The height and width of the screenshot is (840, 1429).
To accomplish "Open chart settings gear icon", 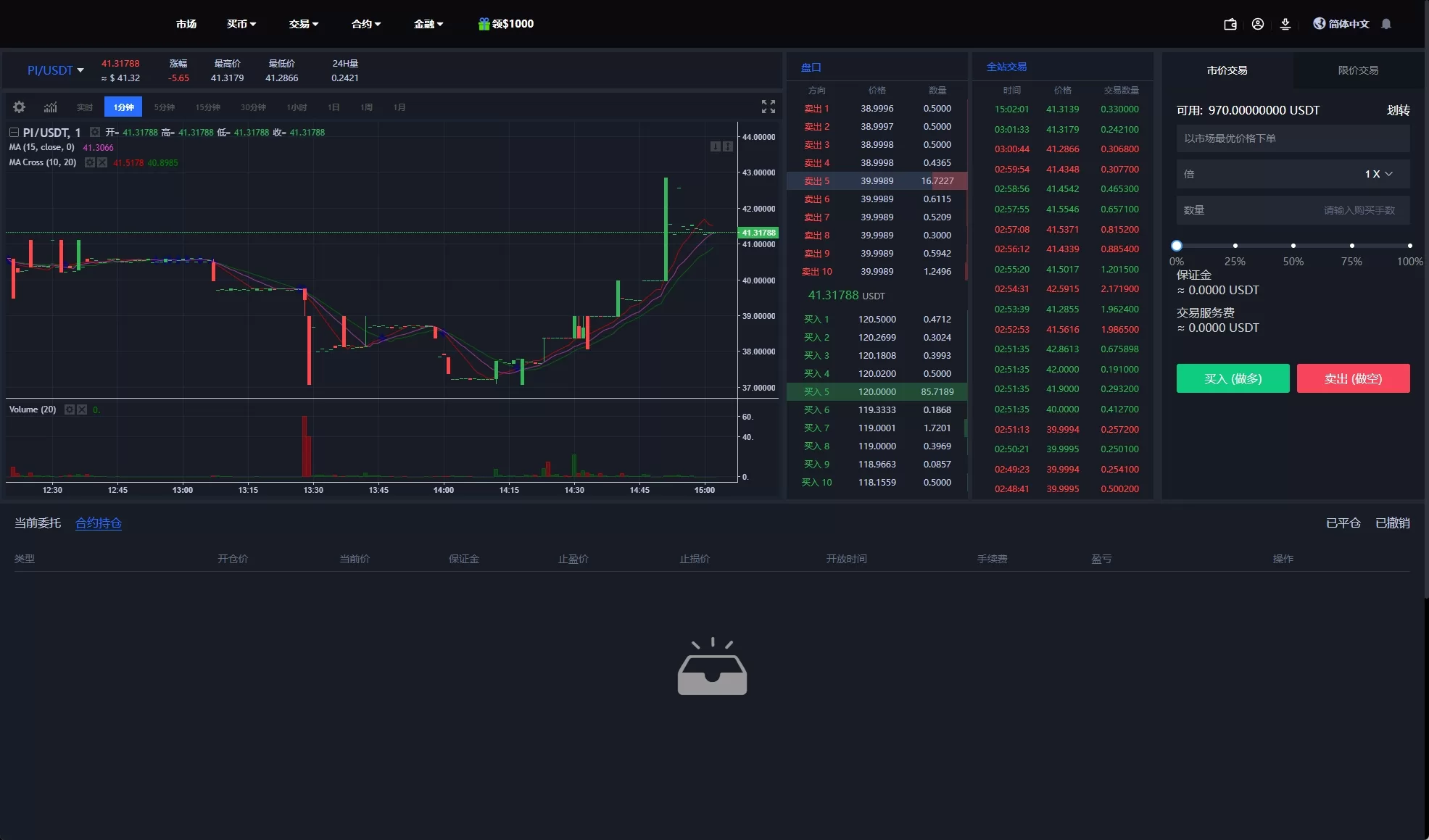I will (20, 107).
